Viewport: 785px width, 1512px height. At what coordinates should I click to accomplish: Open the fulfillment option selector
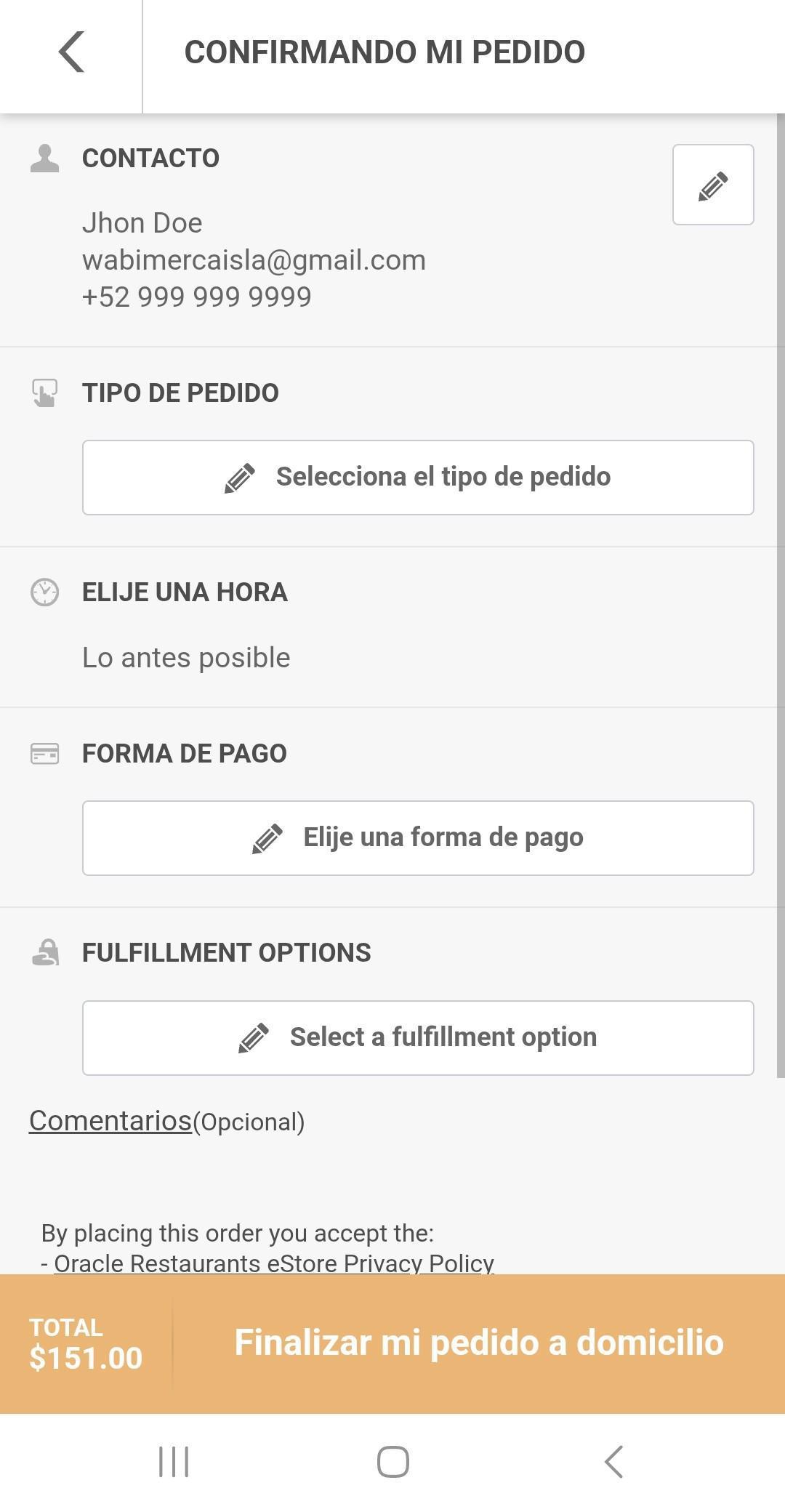click(x=419, y=1038)
